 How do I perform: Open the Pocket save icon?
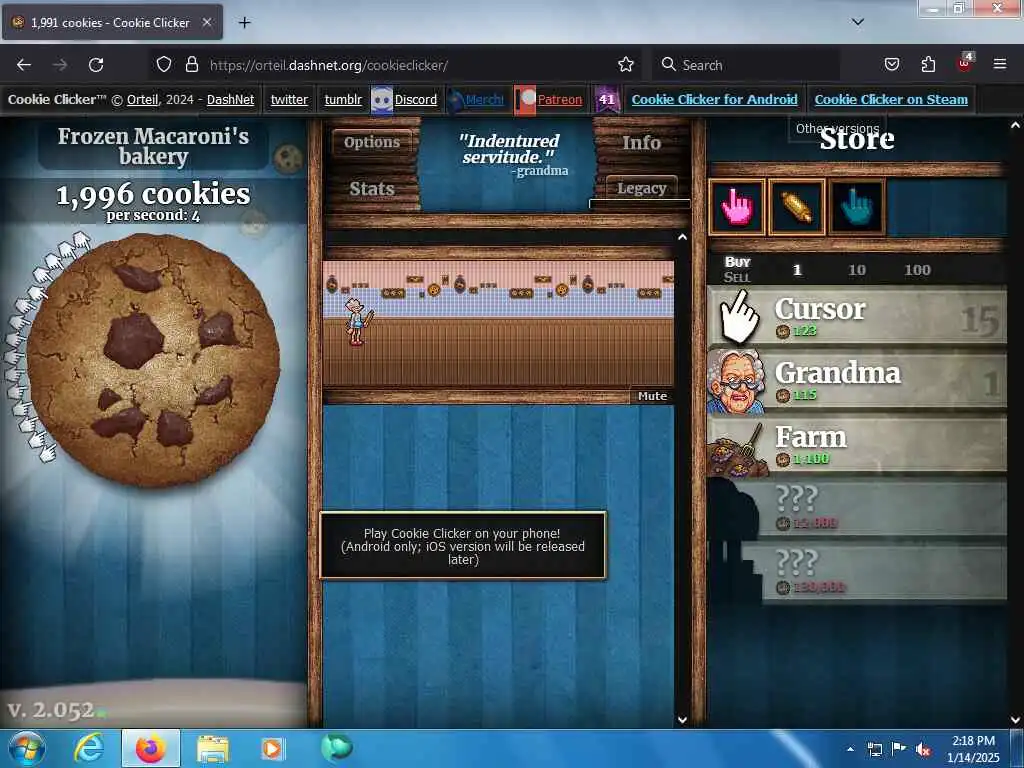point(891,65)
